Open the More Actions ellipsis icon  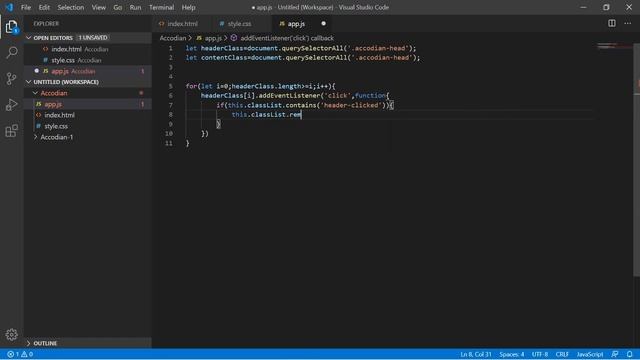tap(627, 23)
